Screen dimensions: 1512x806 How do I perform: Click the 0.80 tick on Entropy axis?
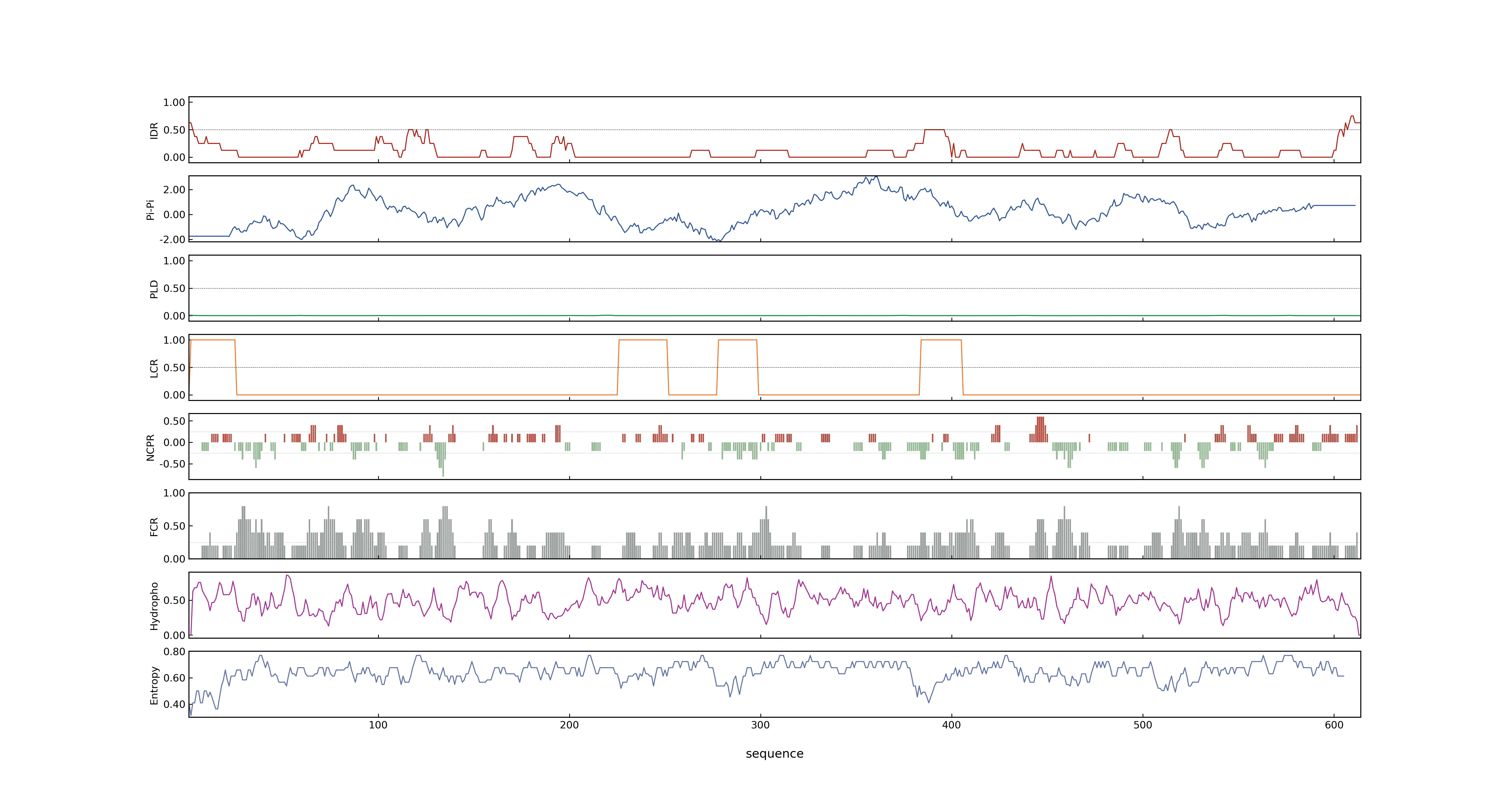point(174,652)
